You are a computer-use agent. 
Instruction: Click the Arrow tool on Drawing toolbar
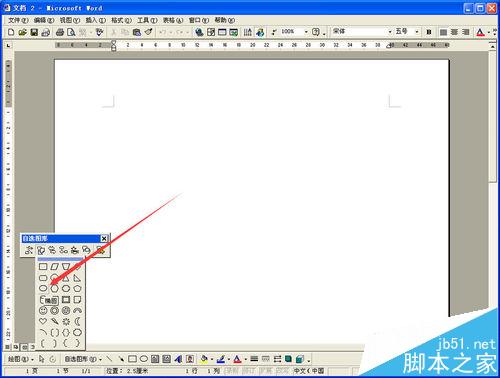click(x=121, y=359)
